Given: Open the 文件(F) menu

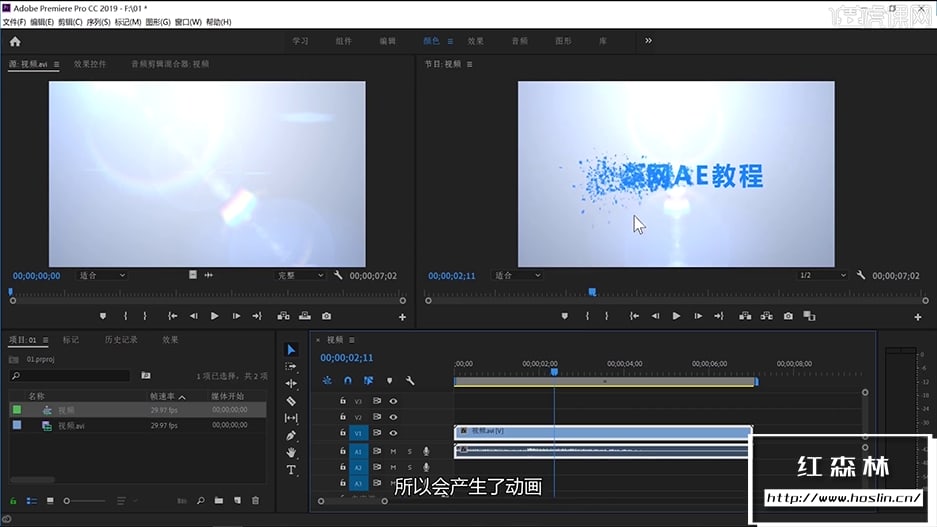Looking at the screenshot, I should 14,22.
